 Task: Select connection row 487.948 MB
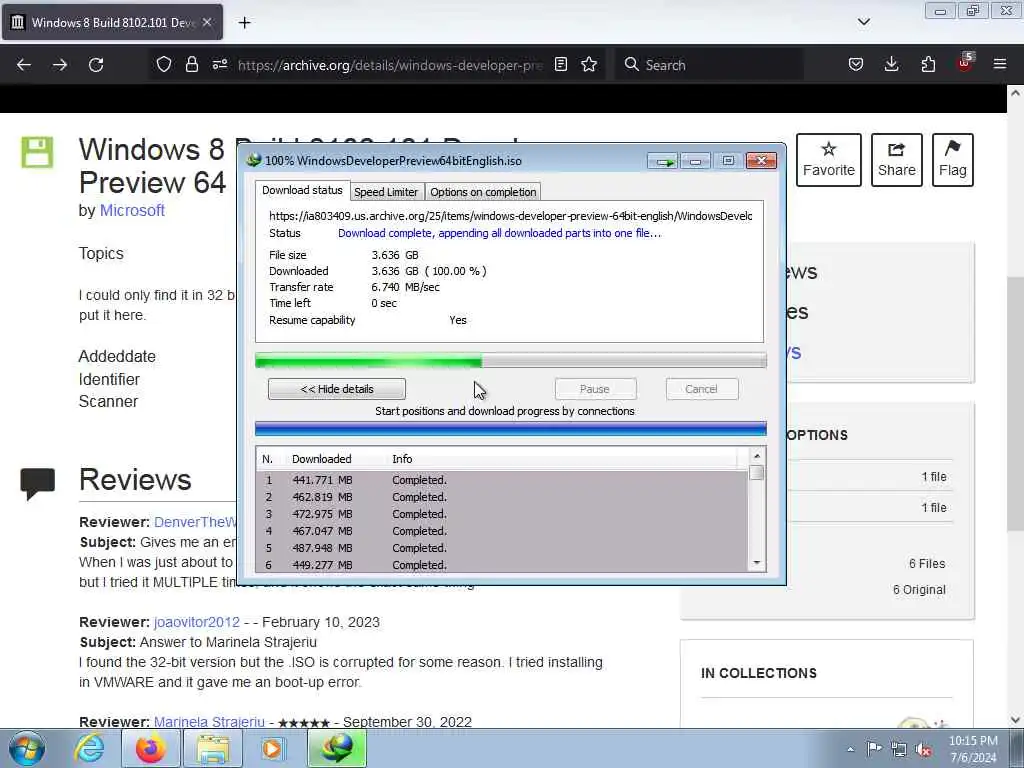pos(502,548)
